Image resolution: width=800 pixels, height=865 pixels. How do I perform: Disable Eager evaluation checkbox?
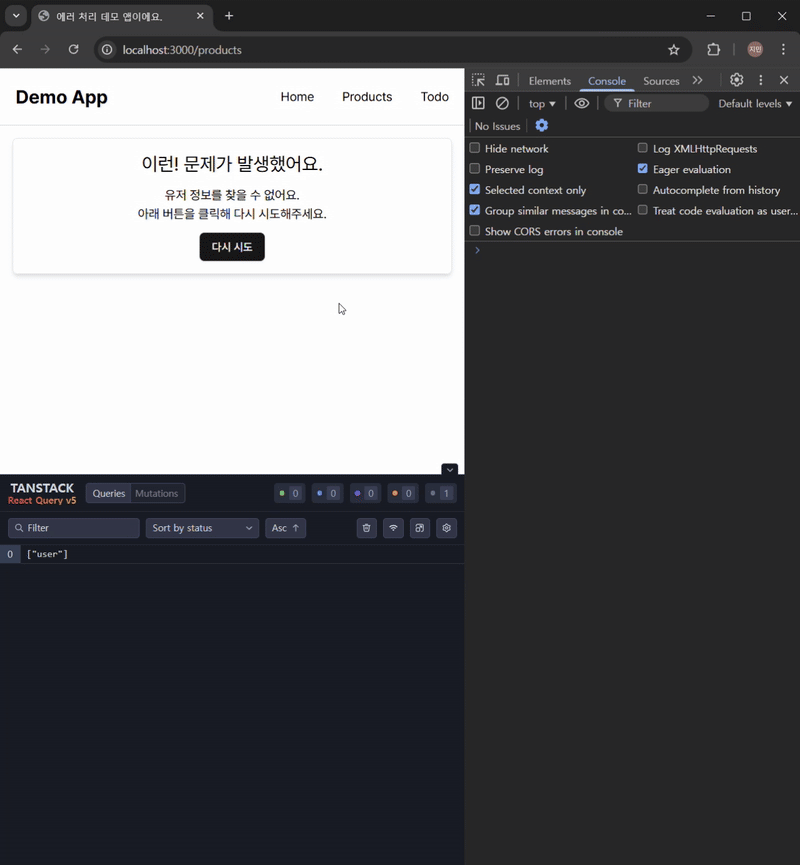tap(642, 169)
